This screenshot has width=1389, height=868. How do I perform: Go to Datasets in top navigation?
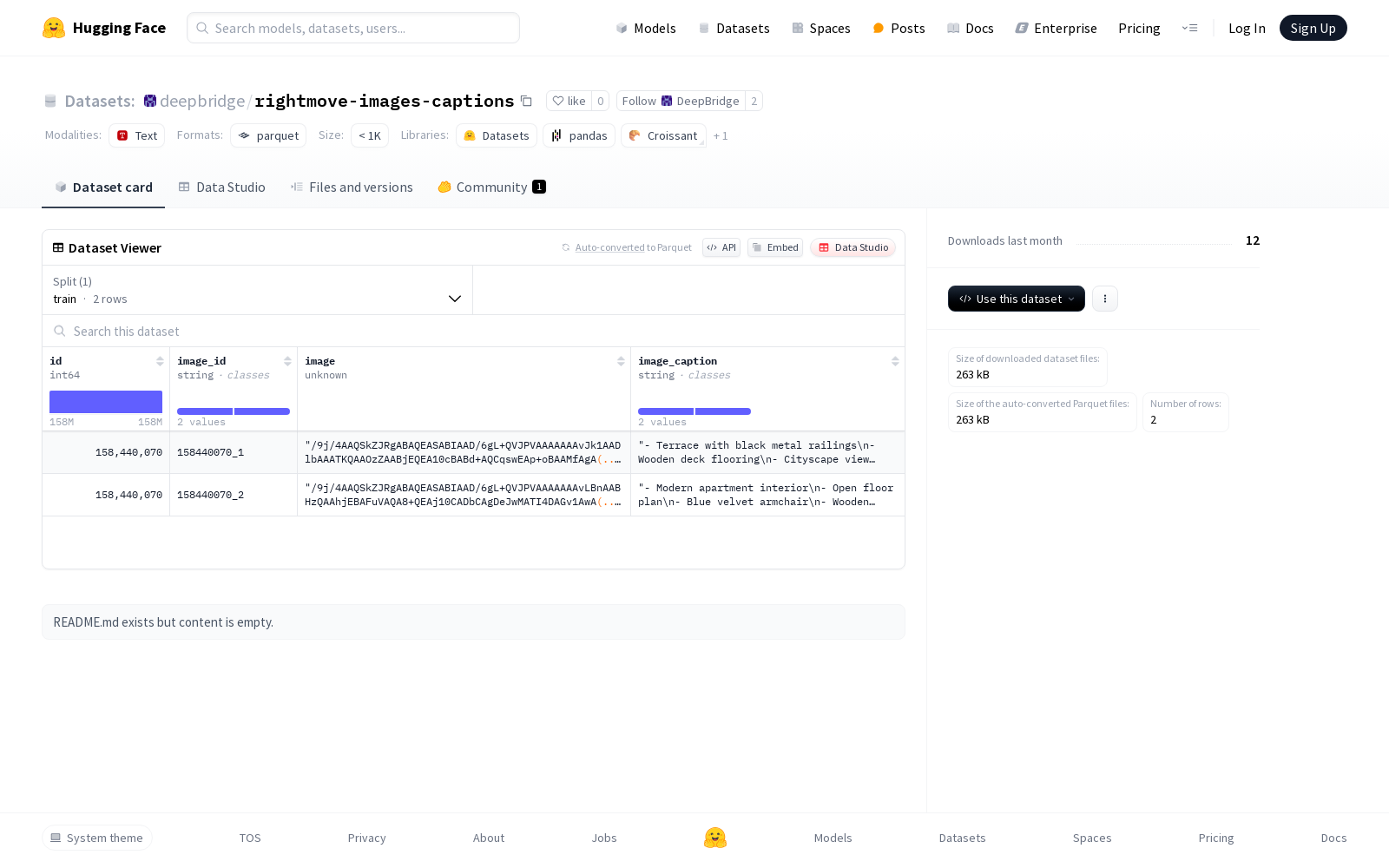click(x=734, y=28)
